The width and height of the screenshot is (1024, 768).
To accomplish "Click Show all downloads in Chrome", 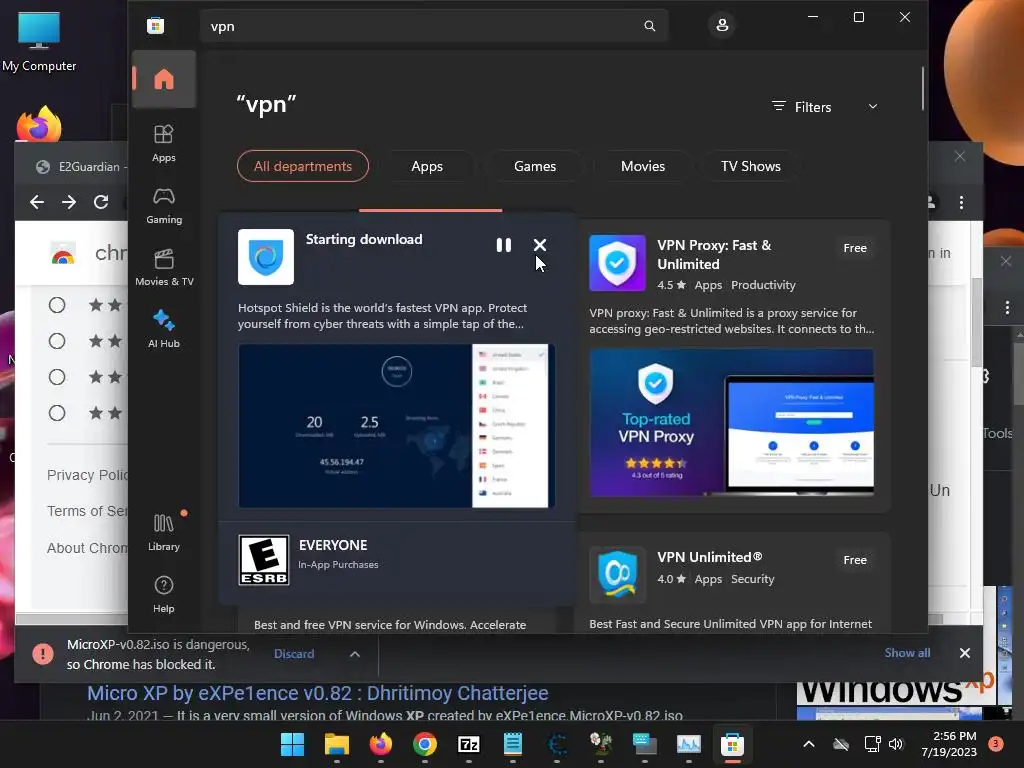I will 907,653.
